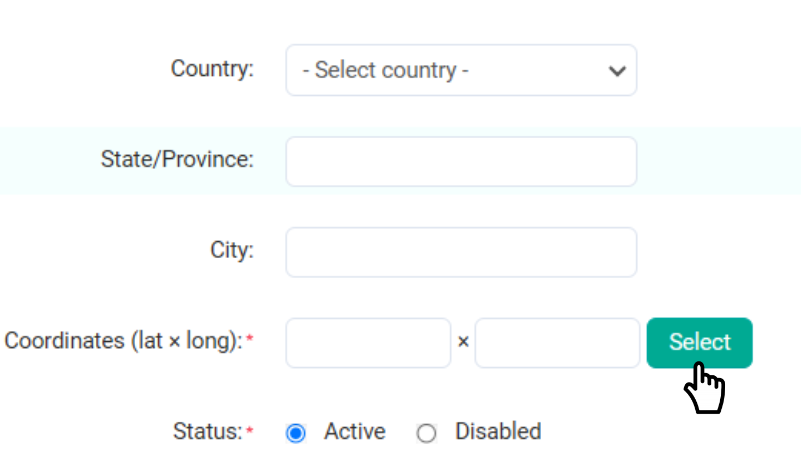Click the 'Status:' field label
Screen dimensions: 801x468
207,432
